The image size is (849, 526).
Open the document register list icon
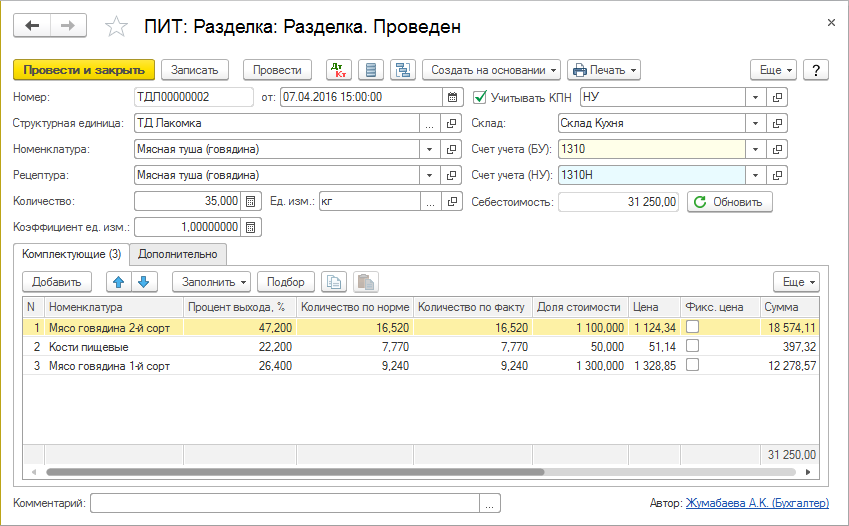[371, 70]
